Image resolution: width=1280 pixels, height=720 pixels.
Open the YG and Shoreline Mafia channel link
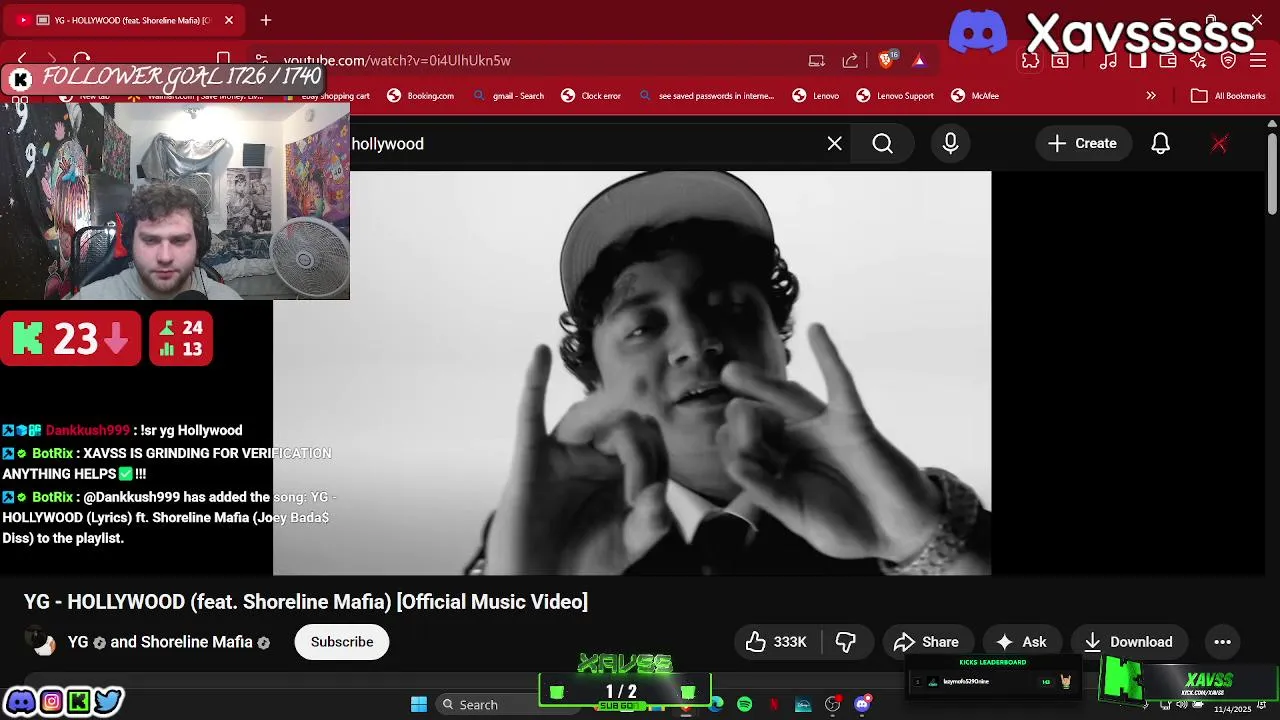coord(160,642)
